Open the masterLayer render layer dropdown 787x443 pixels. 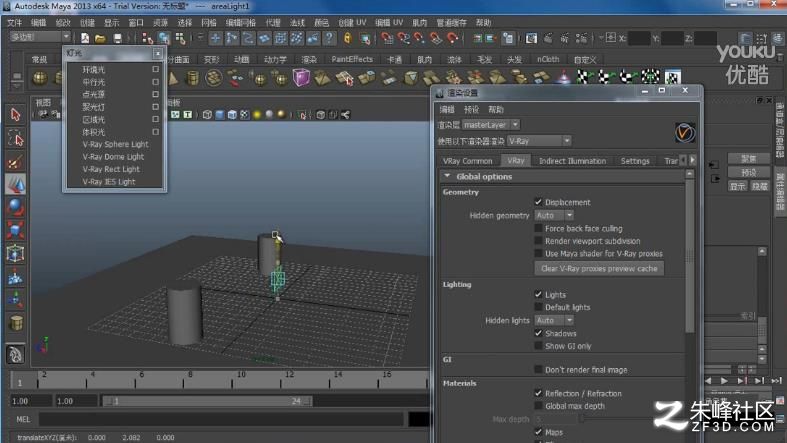tap(491, 124)
